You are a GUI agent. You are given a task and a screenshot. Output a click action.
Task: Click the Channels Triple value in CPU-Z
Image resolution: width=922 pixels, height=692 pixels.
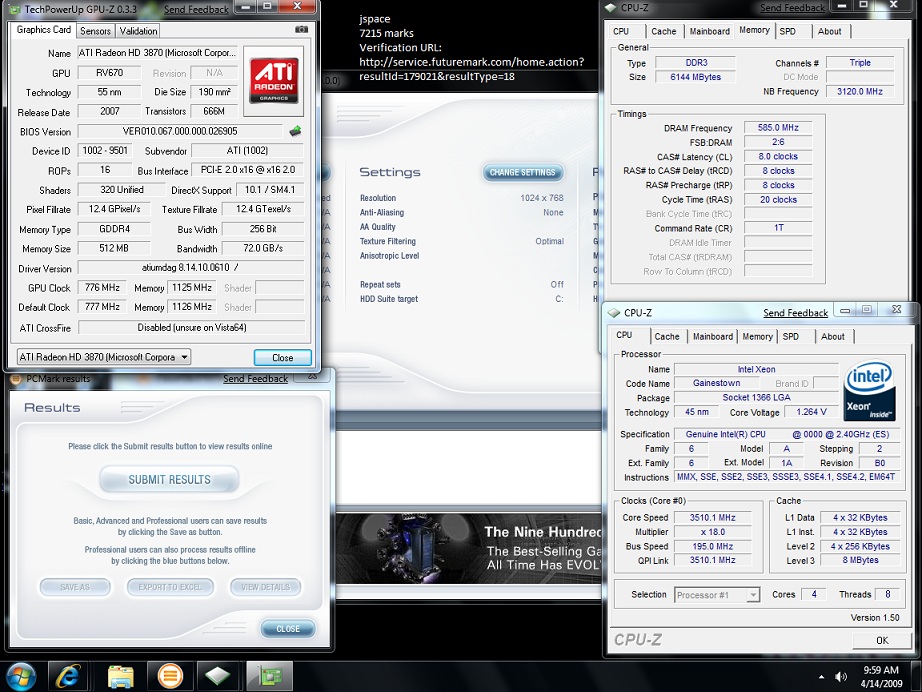pyautogui.click(x=860, y=63)
